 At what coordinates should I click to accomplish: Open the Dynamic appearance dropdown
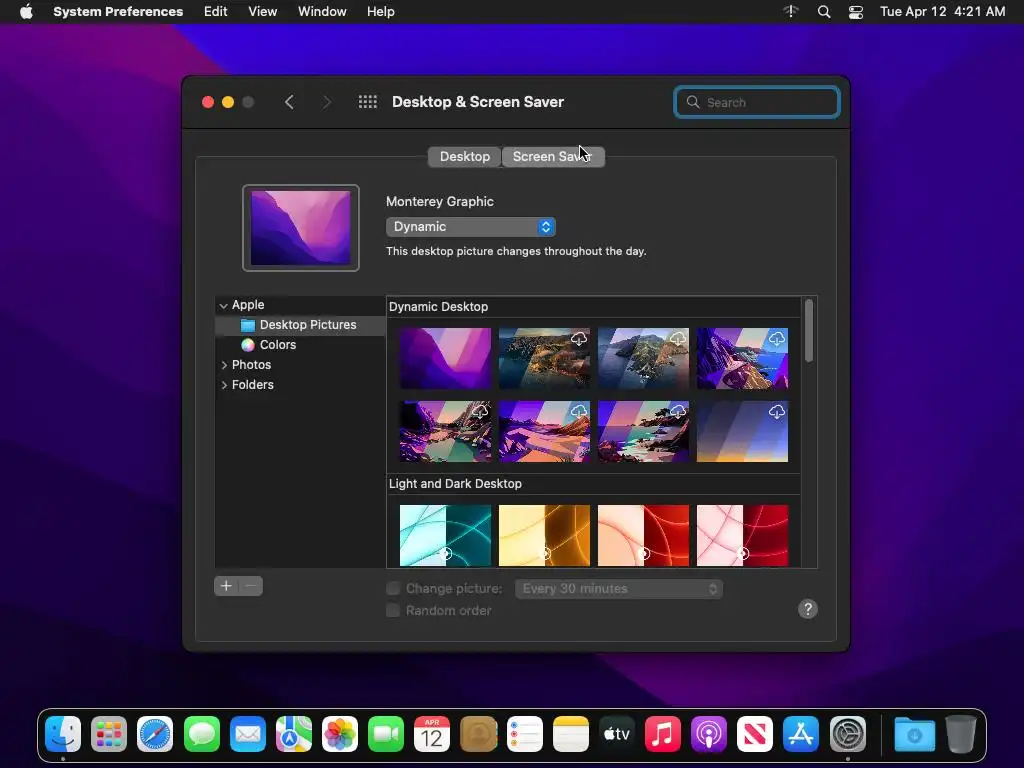click(471, 227)
